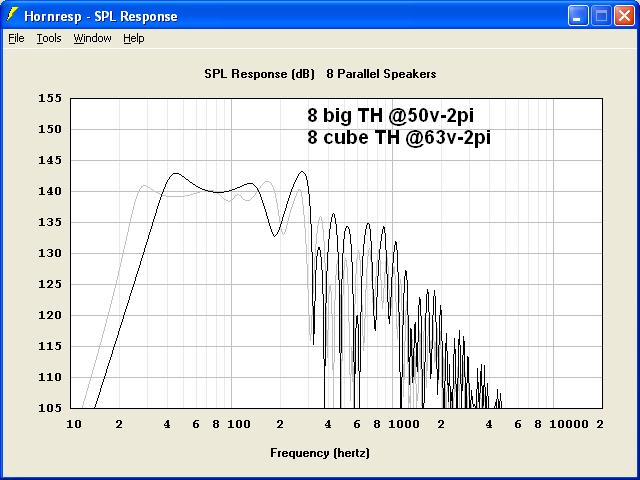640x480 pixels.
Task: Click the 100 label on frequency axis
Action: pos(239,424)
